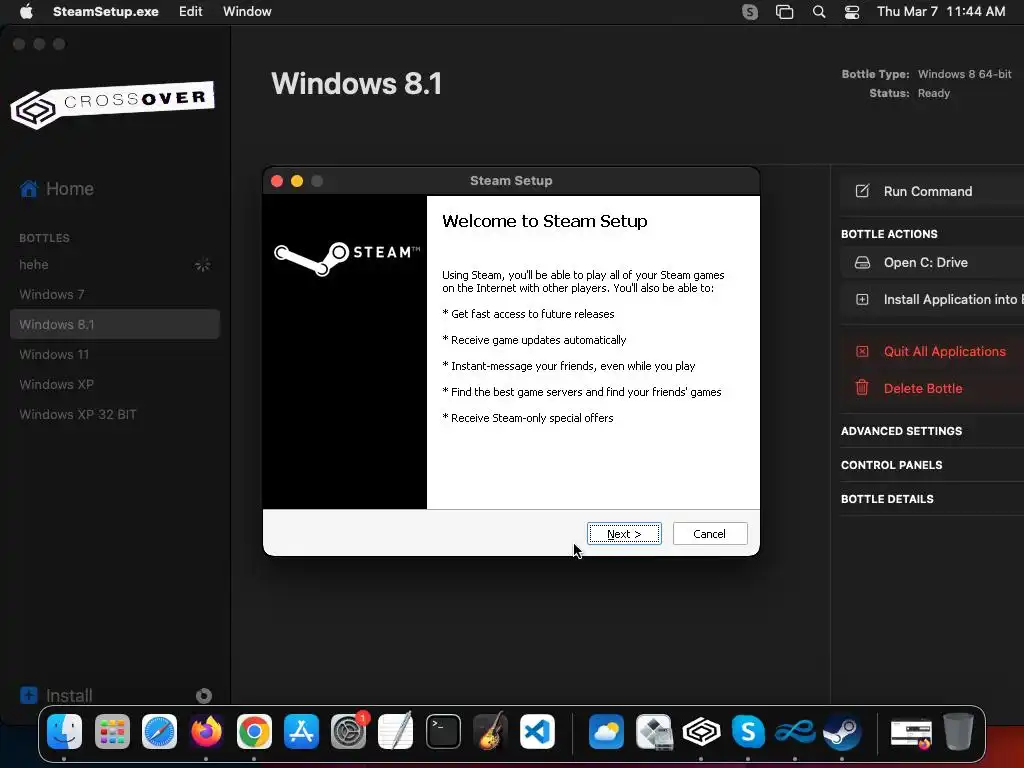Image resolution: width=1024 pixels, height=768 pixels.
Task: Collapse the Bottle Actions section
Action: click(x=889, y=234)
